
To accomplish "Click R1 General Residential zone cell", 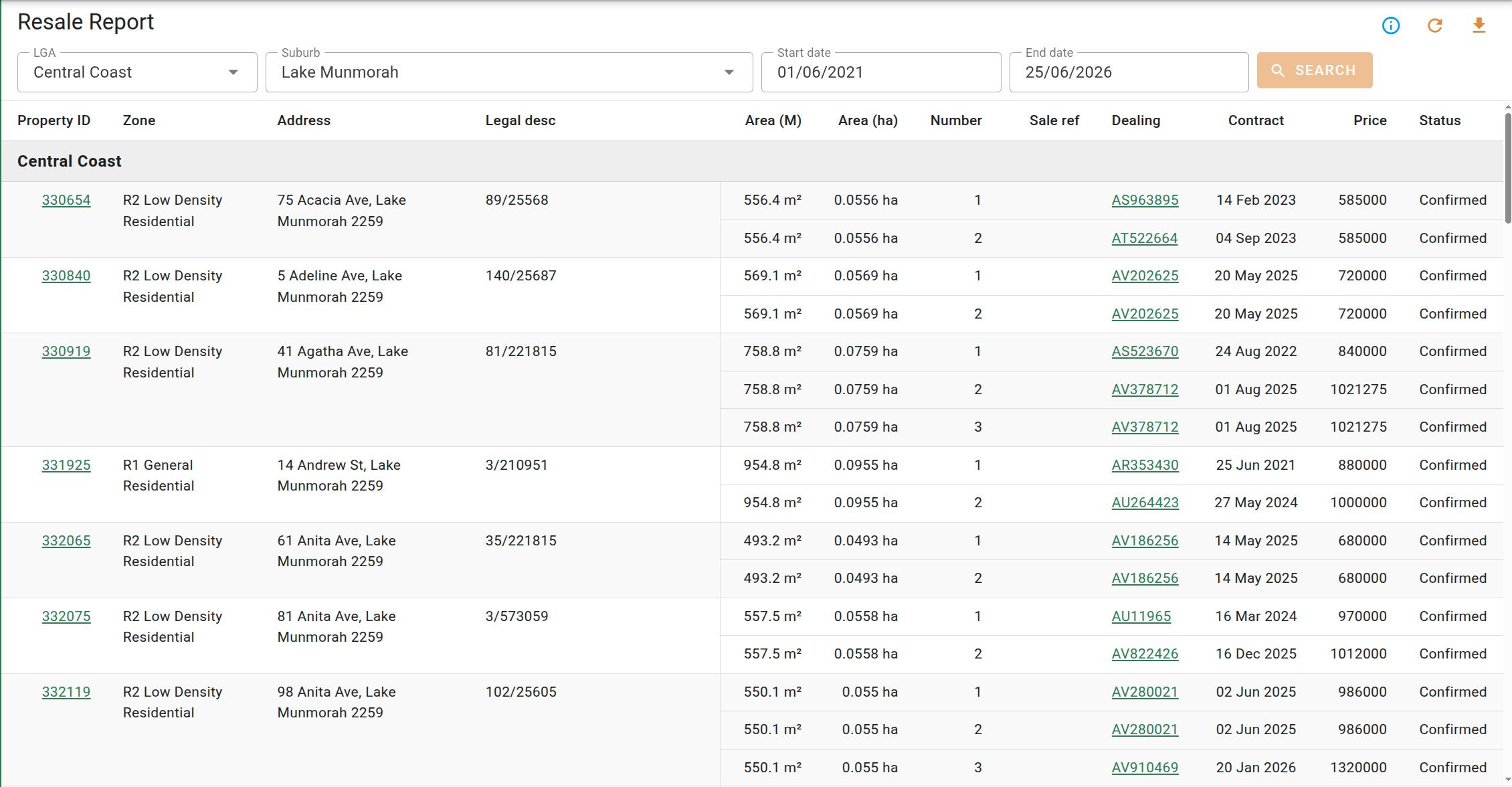I will [159, 475].
